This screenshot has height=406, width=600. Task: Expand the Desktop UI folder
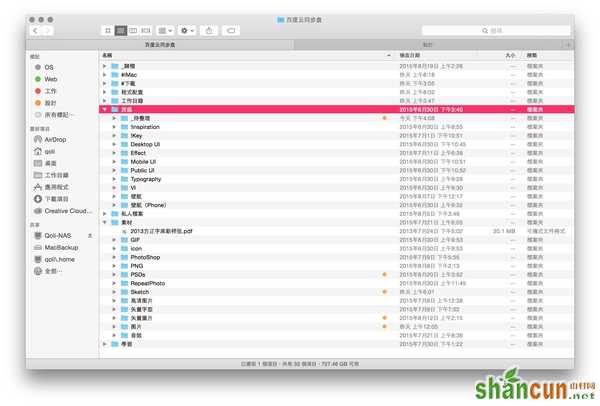click(x=114, y=144)
